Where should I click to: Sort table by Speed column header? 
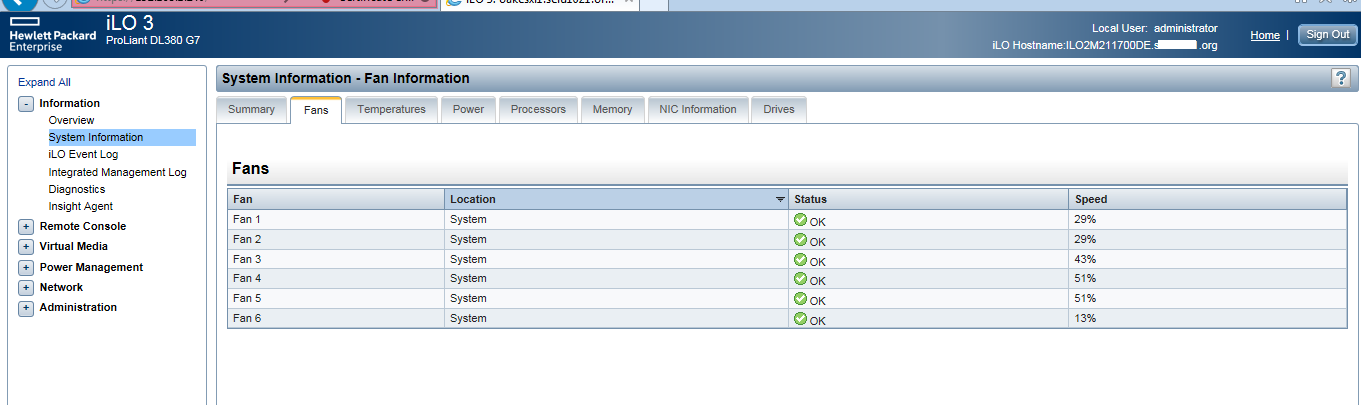(1091, 199)
